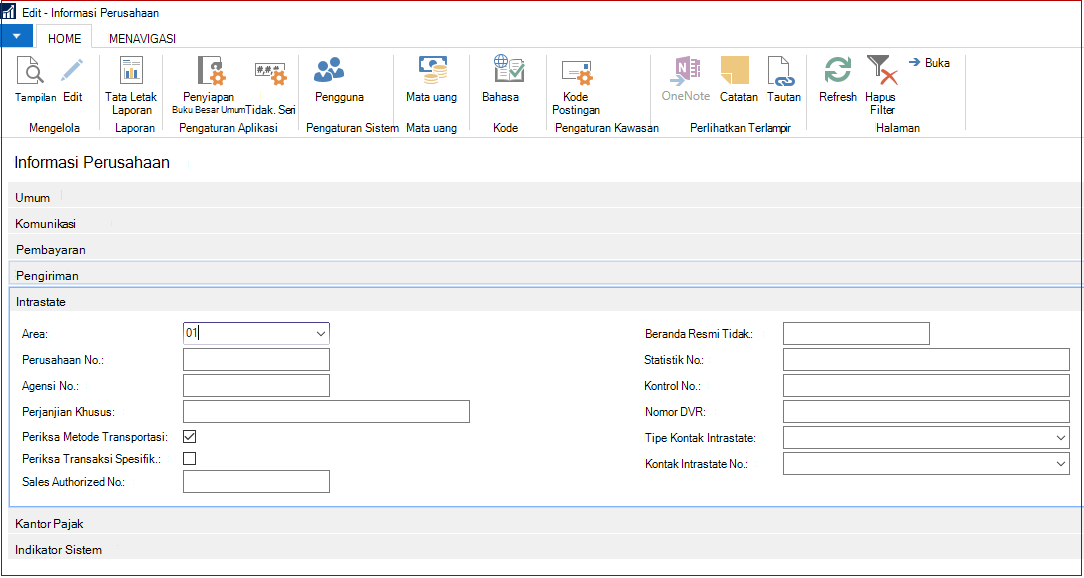
Task: Switch to the MENAVIGASI ribbon tab
Action: (x=142, y=39)
